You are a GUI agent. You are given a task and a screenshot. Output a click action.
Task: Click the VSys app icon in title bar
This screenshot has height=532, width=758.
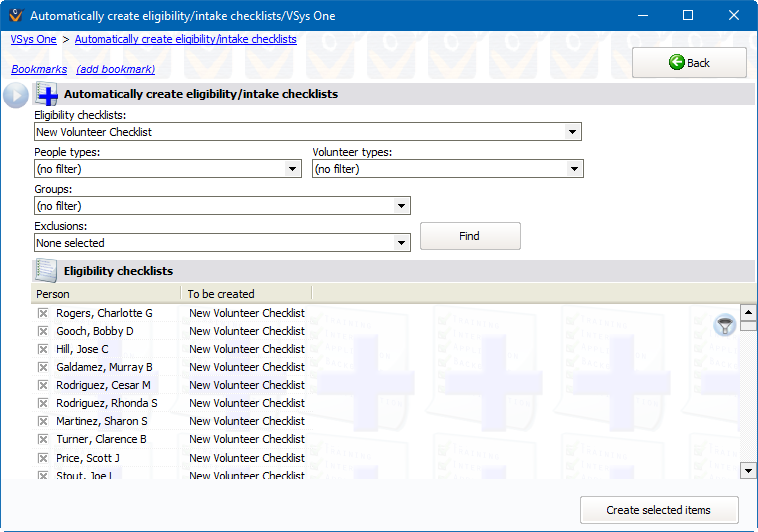[x=14, y=16]
